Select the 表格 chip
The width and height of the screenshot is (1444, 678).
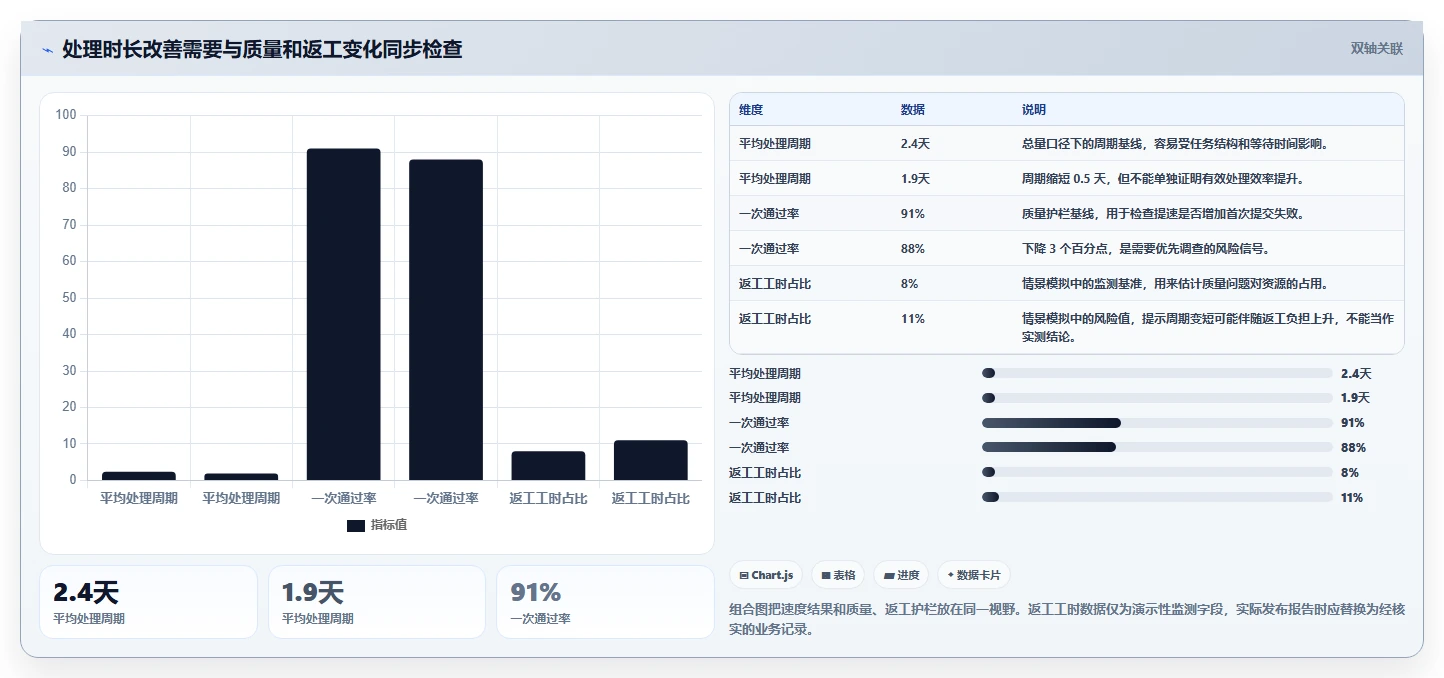[x=838, y=575]
